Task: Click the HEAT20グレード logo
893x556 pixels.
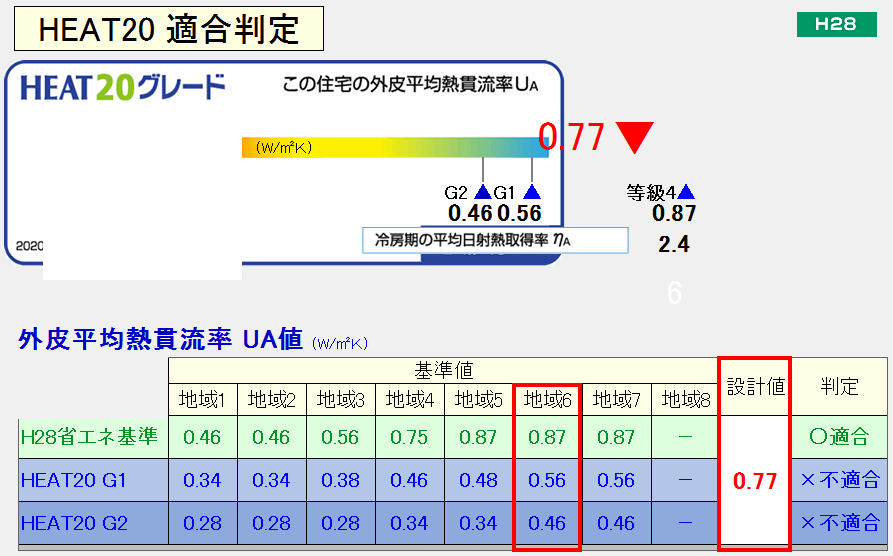Action: [x=123, y=88]
